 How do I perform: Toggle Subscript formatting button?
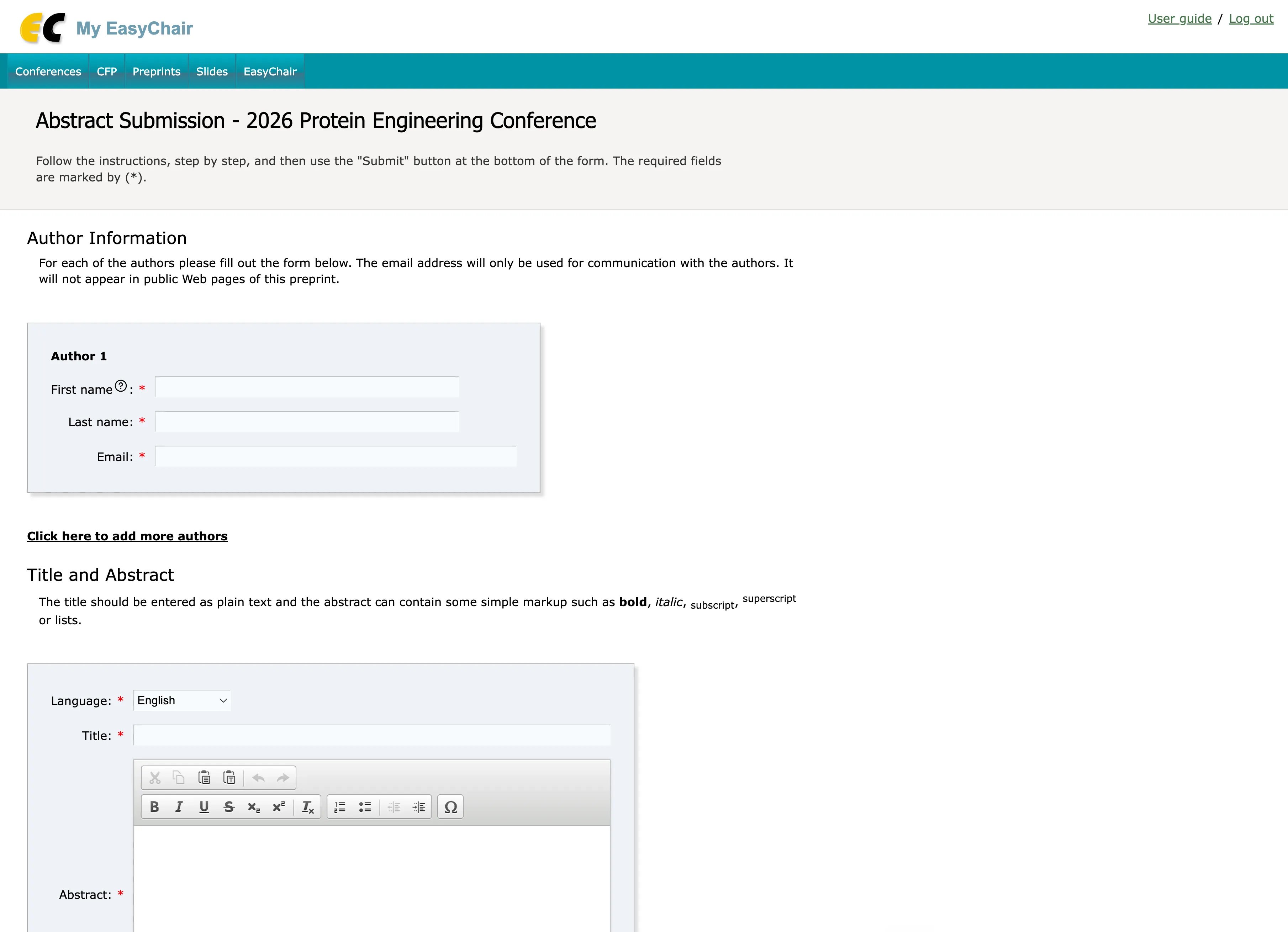[x=254, y=807]
